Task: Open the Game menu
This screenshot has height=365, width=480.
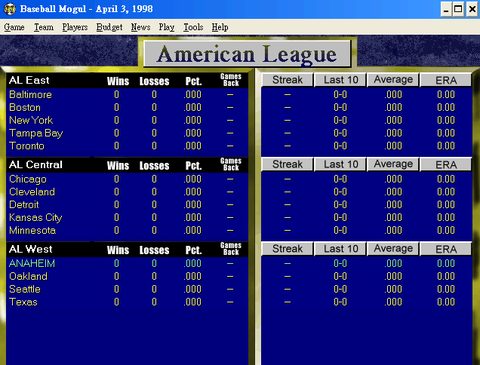Action: click(x=14, y=27)
